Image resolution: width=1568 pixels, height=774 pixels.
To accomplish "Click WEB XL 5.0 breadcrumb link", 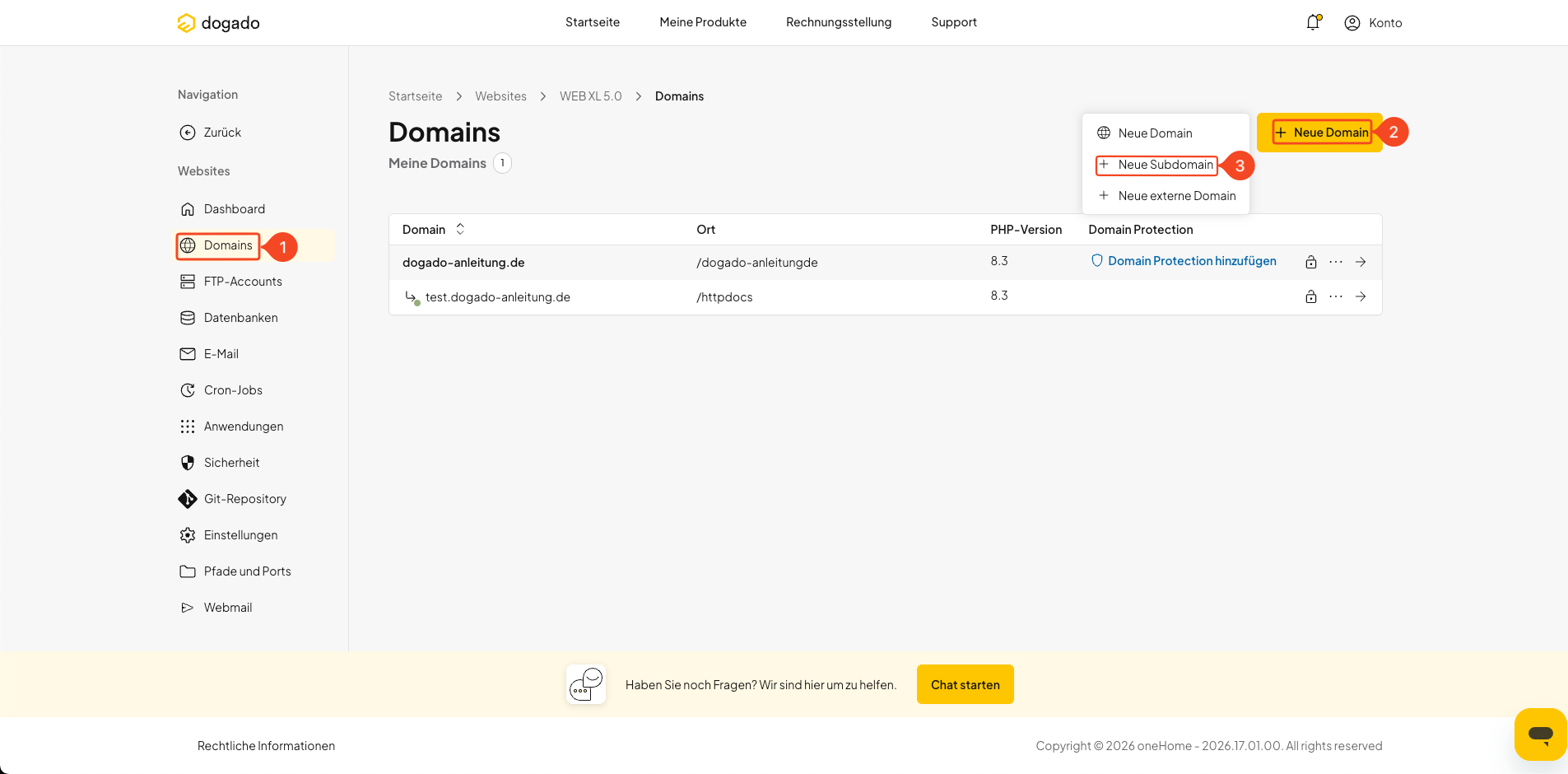I will 591,96.
